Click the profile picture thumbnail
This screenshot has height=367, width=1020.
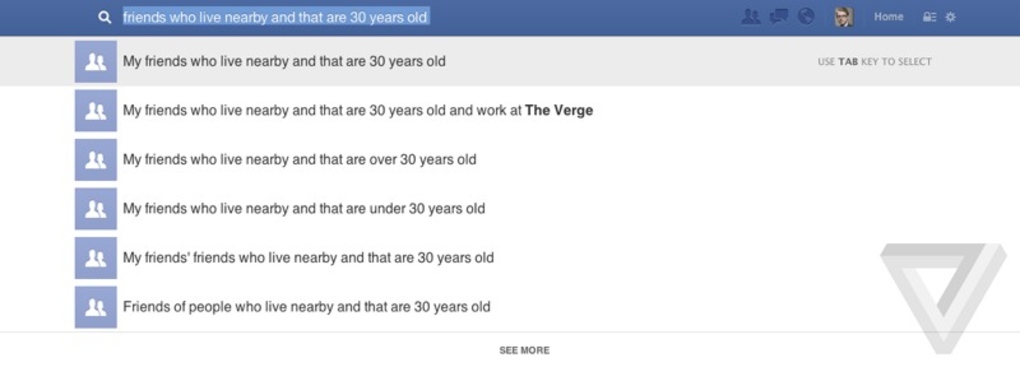tap(844, 17)
